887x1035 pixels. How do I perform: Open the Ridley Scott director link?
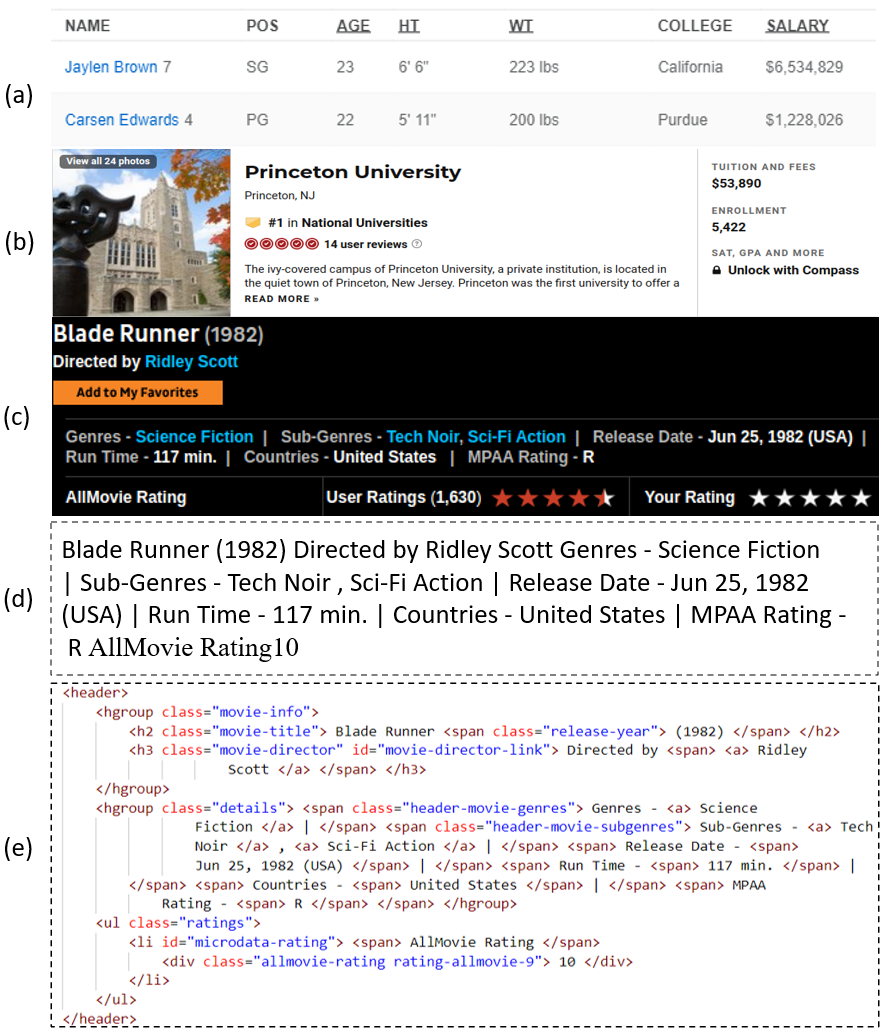pos(191,362)
